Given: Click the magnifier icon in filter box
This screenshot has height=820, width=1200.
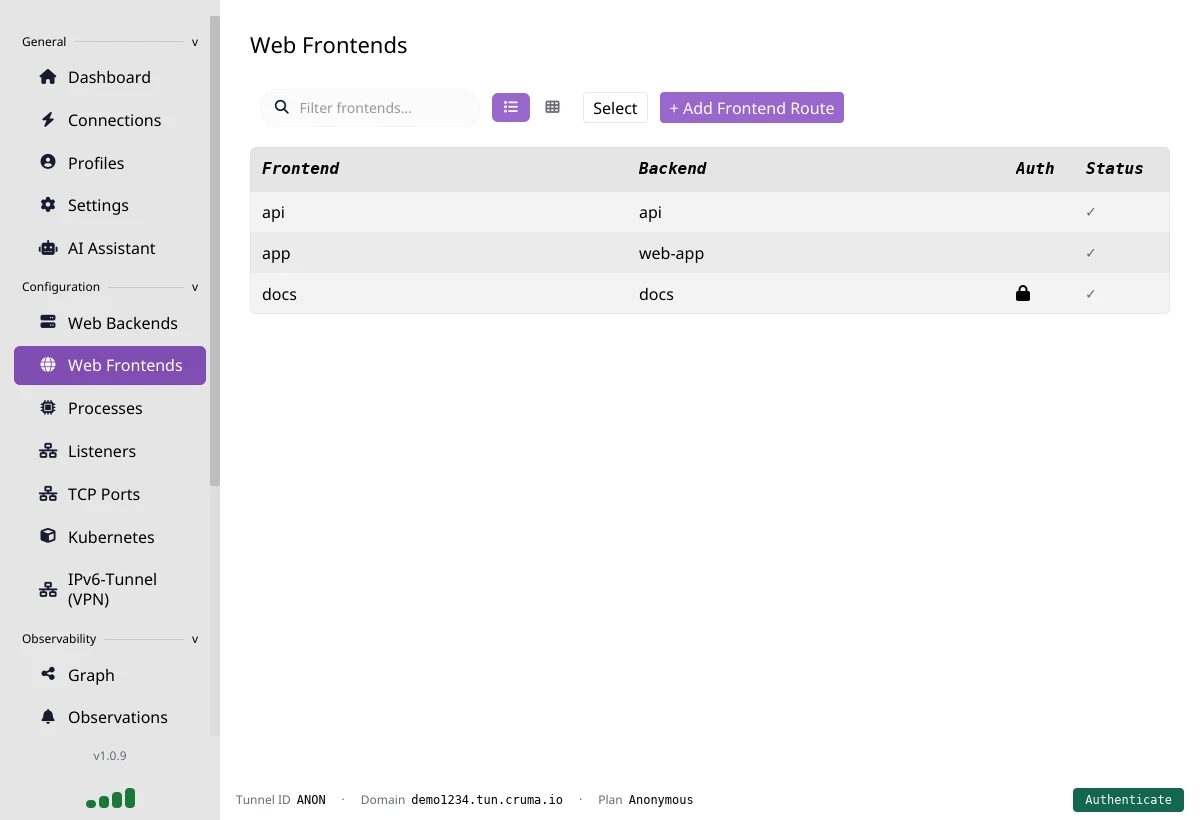Looking at the screenshot, I should (282, 107).
